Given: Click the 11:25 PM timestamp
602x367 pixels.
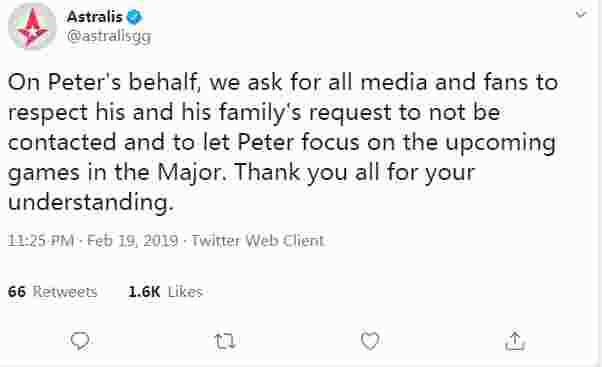Looking at the screenshot, I should [x=41, y=241].
